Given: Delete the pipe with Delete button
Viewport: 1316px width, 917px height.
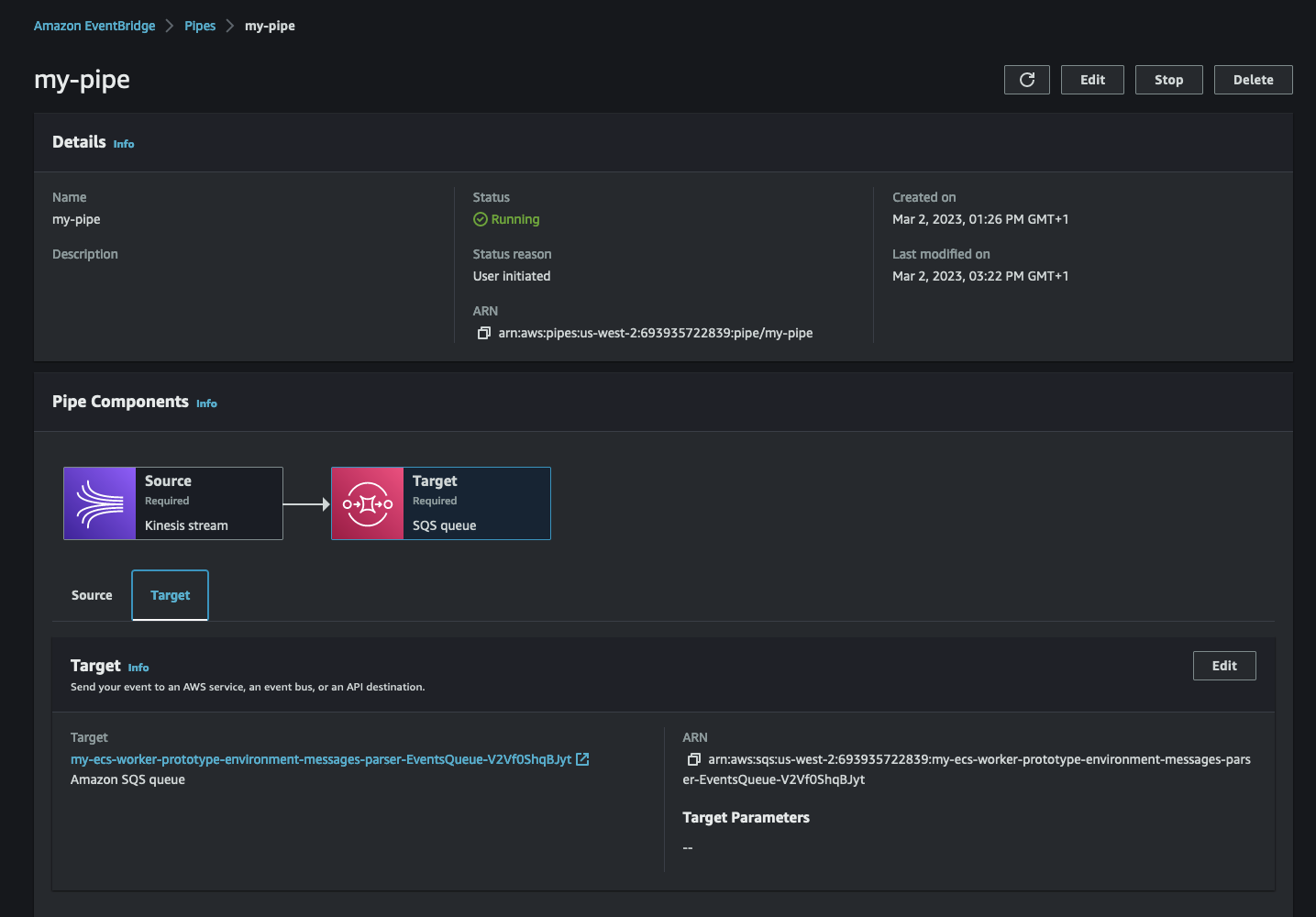Looking at the screenshot, I should click(x=1253, y=80).
